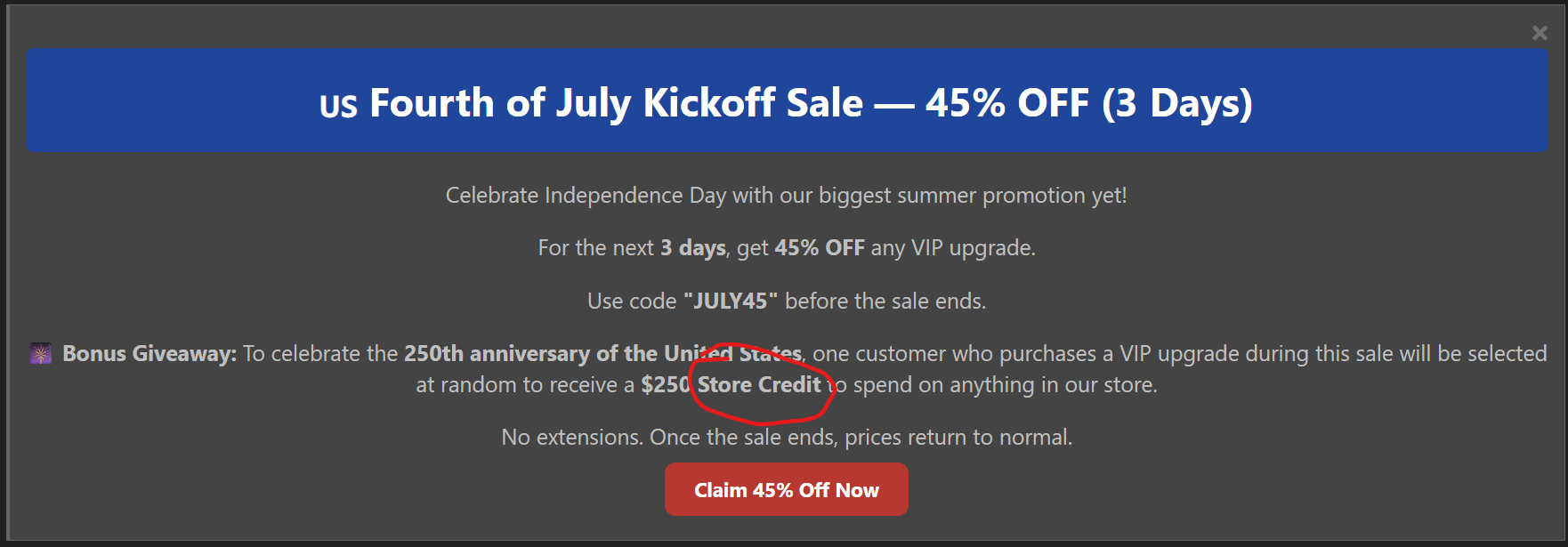The width and height of the screenshot is (1568, 547).
Task: Click the Claim 45% Off Now button
Action: pos(787,489)
